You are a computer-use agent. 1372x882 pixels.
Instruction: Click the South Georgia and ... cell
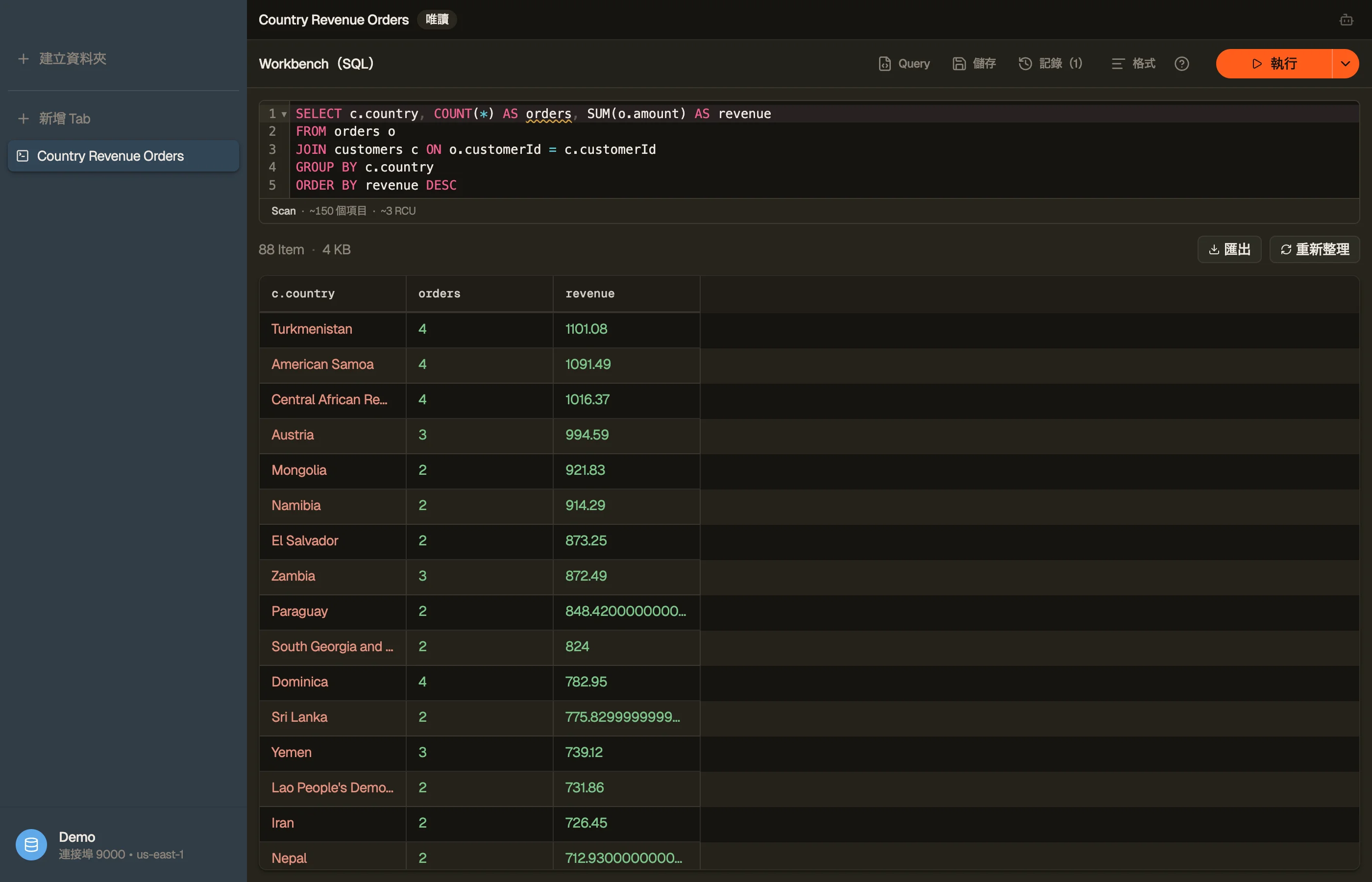(333, 647)
